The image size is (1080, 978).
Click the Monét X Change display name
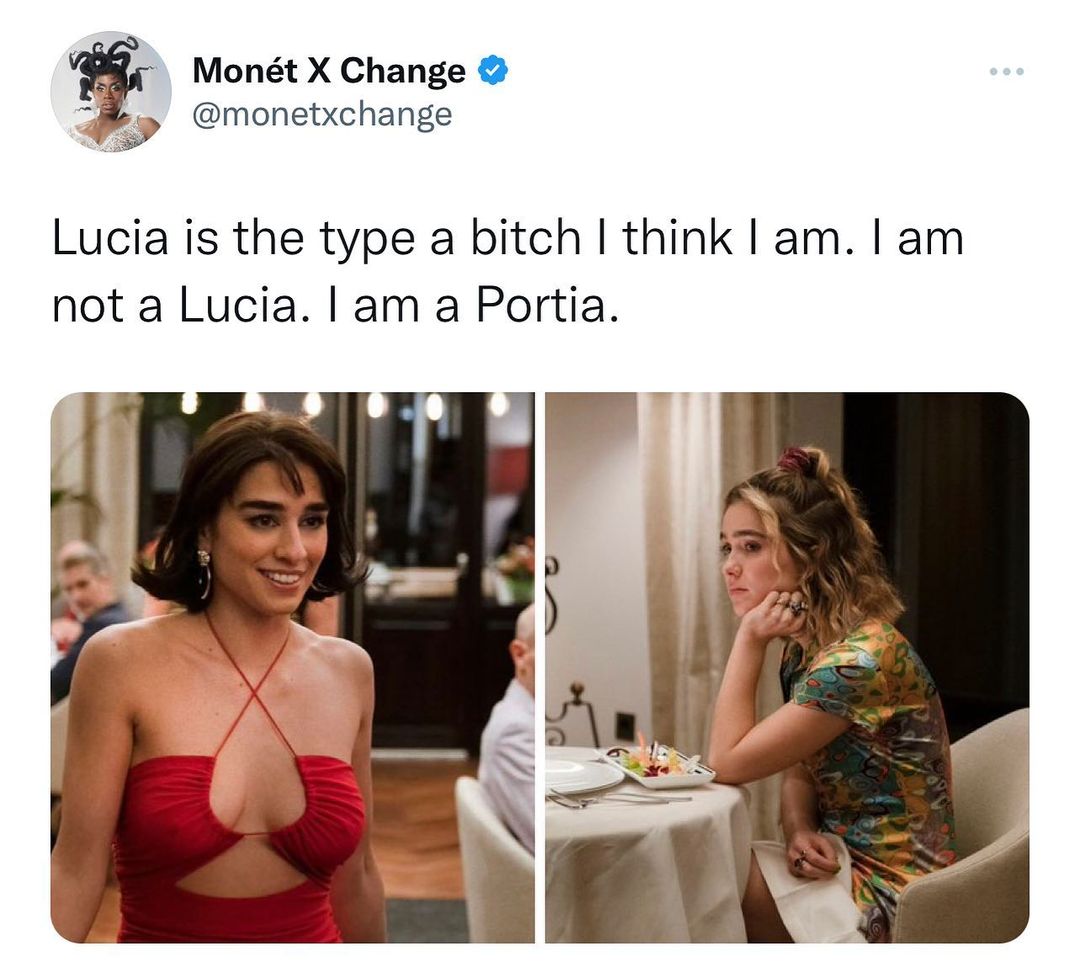[329, 70]
